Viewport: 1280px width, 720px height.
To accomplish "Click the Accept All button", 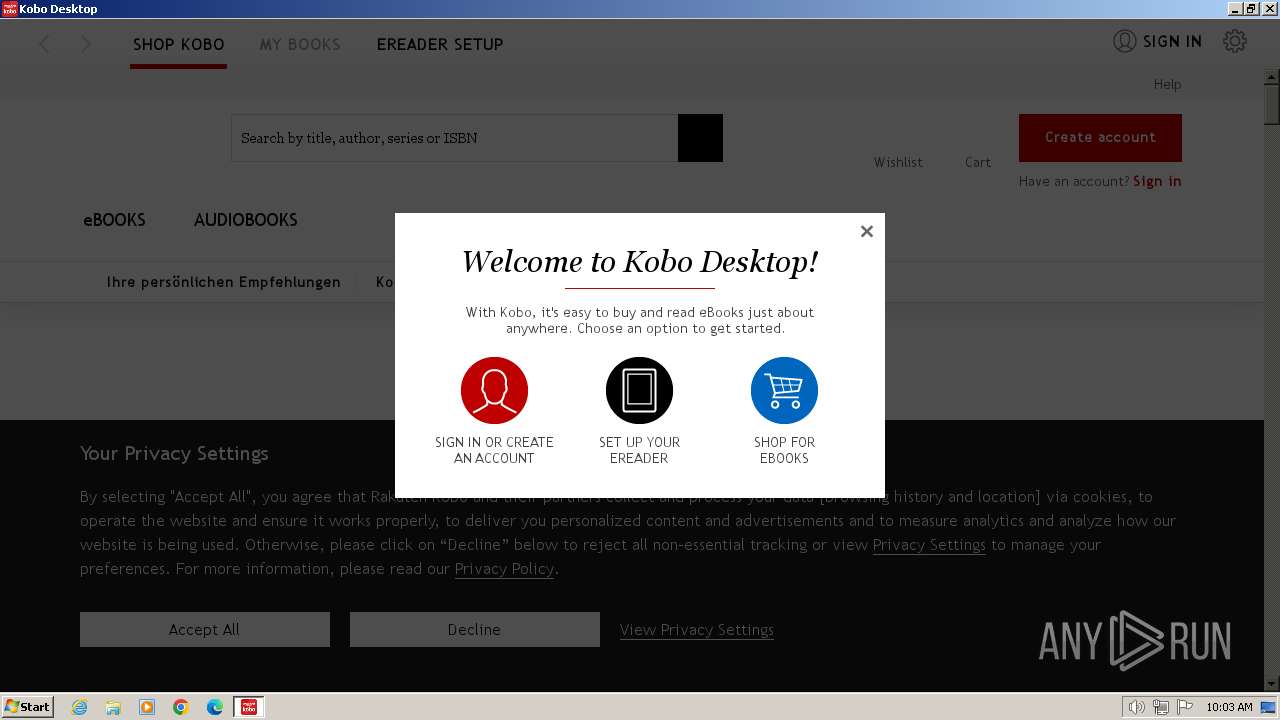I will pos(204,629).
